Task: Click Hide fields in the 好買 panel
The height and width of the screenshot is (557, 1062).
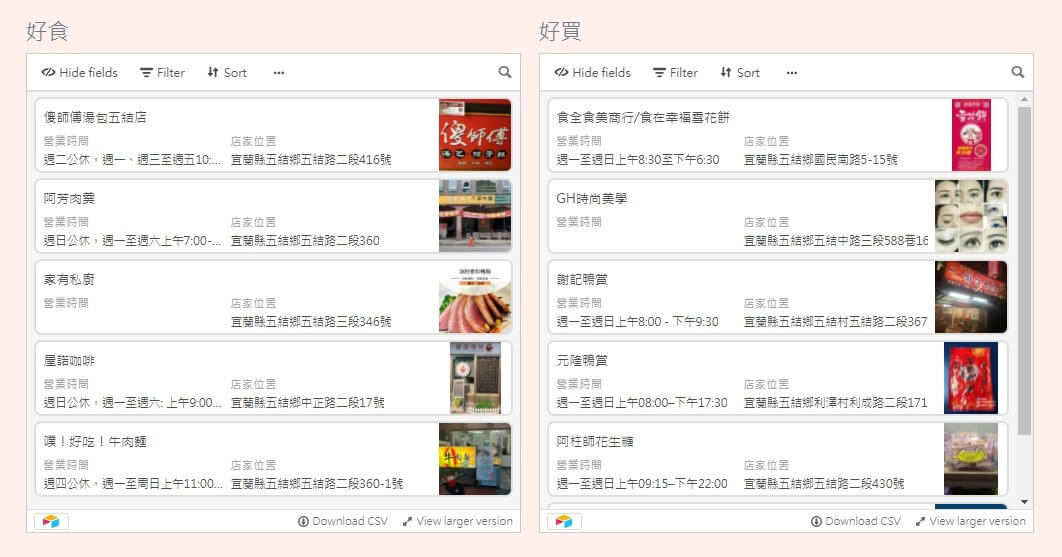Action: point(592,73)
